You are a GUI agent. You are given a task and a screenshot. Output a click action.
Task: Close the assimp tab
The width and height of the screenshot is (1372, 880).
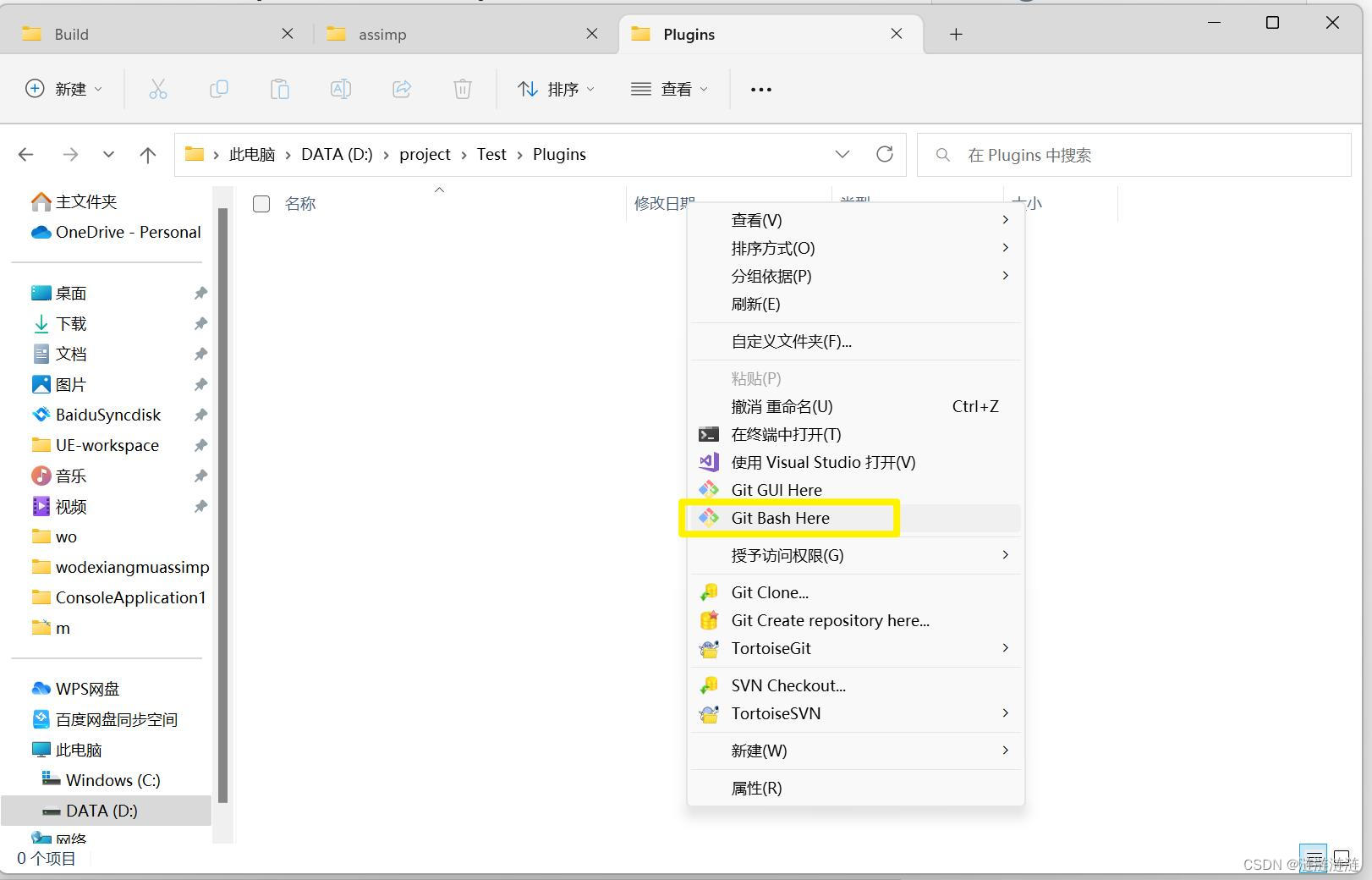[x=592, y=34]
